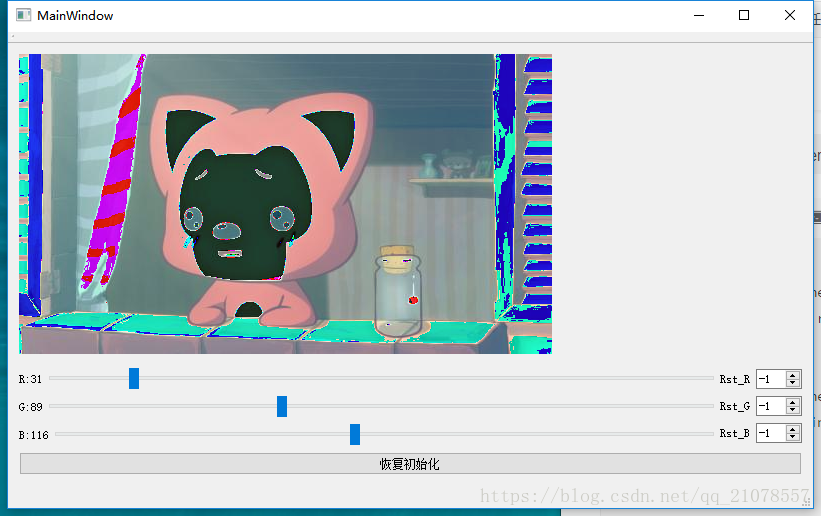Click the G:89 label
The height and width of the screenshot is (516, 821).
[30, 407]
